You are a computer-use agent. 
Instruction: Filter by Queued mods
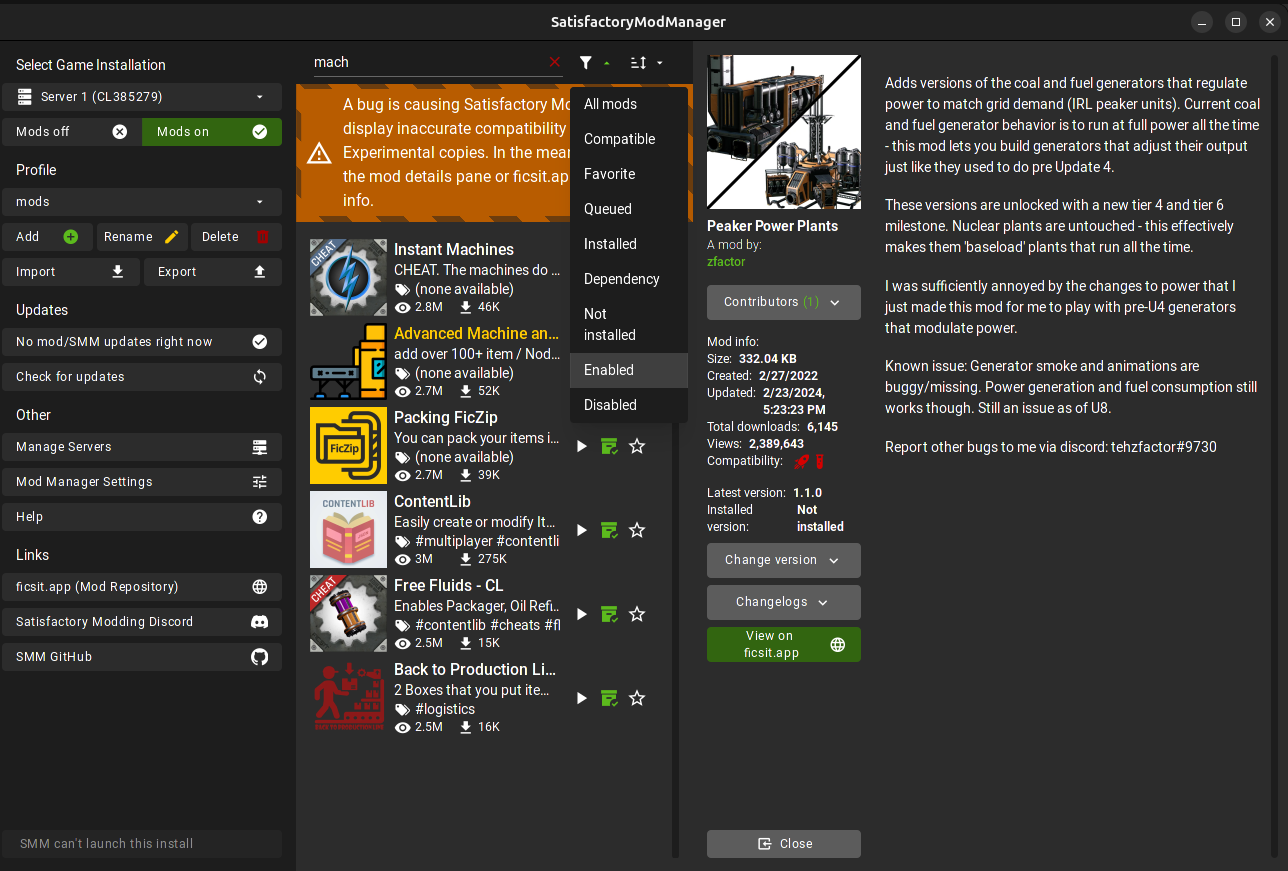pos(629,209)
